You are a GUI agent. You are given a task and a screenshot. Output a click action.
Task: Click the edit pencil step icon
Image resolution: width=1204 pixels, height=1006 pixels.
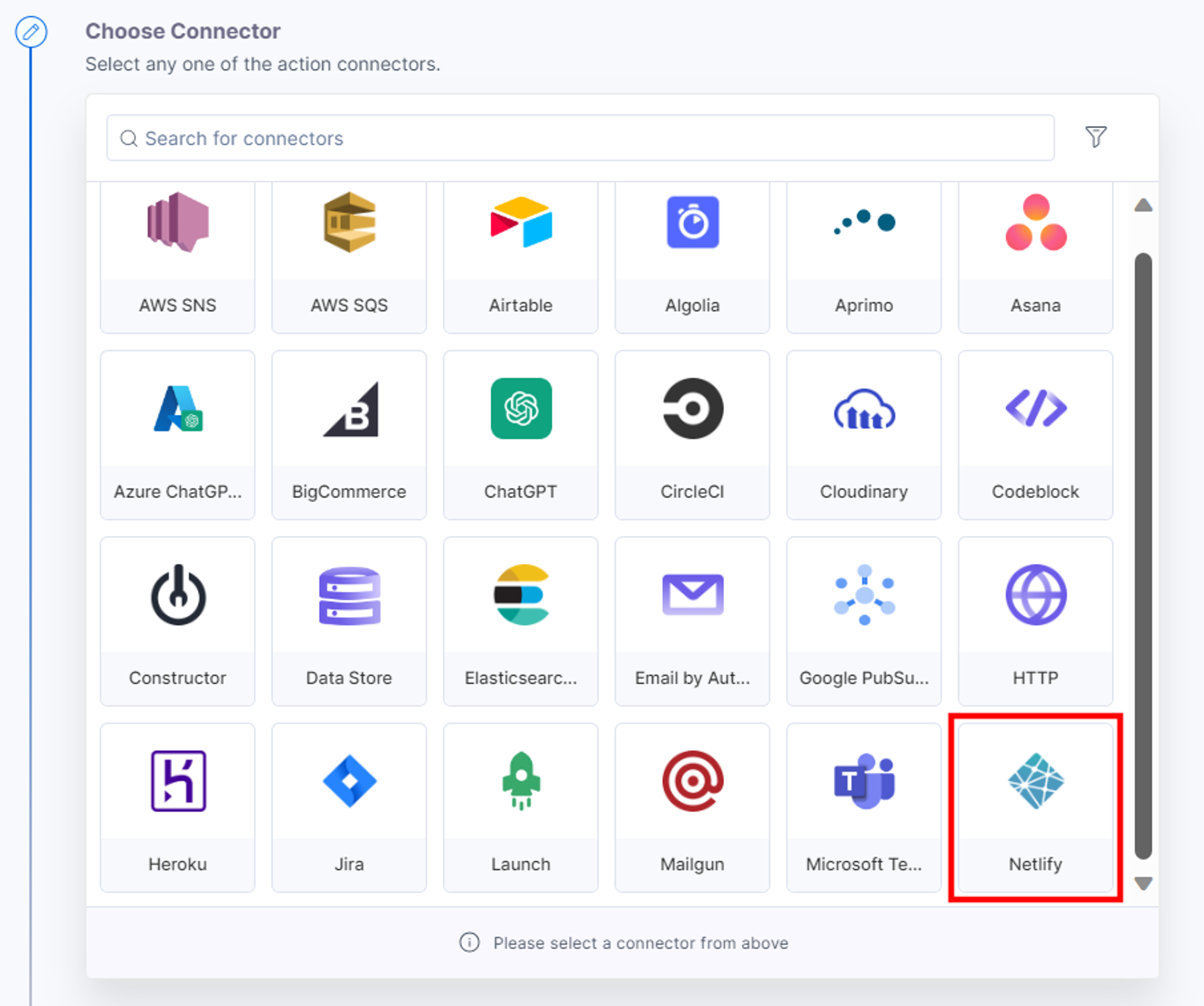[31, 32]
